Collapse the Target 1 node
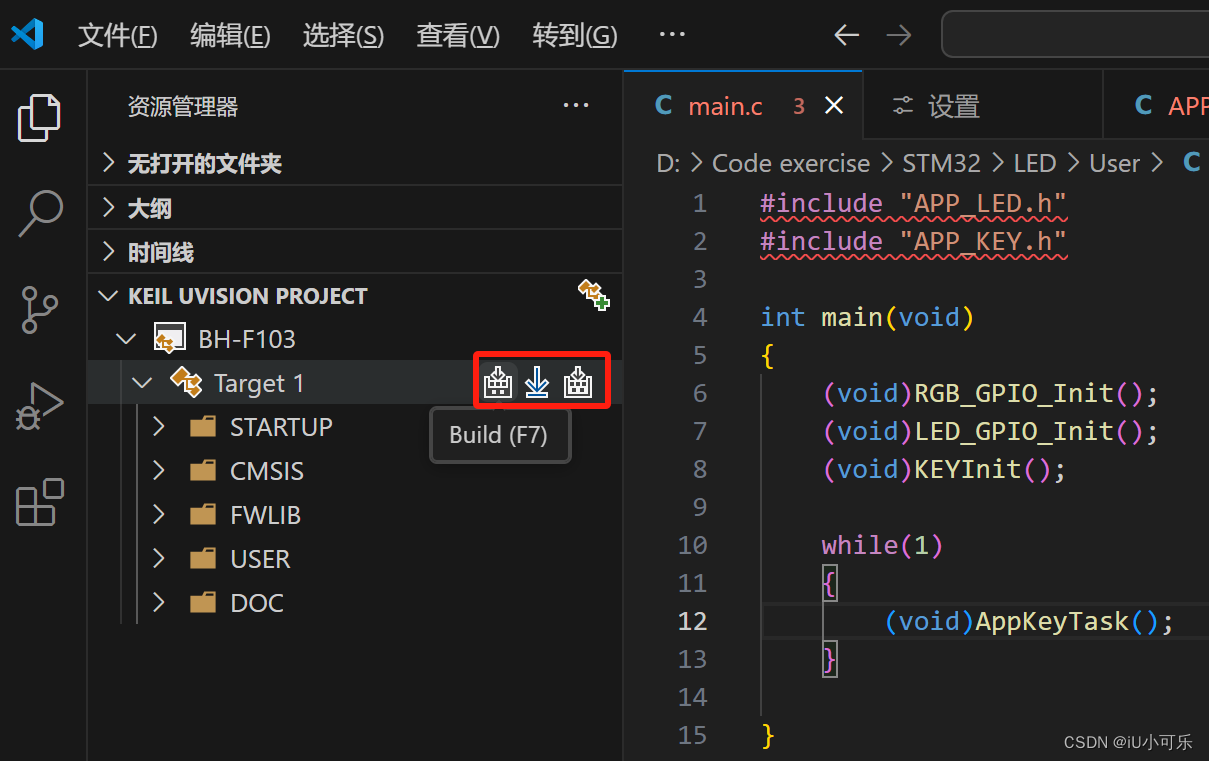1209x761 pixels. 143,383
